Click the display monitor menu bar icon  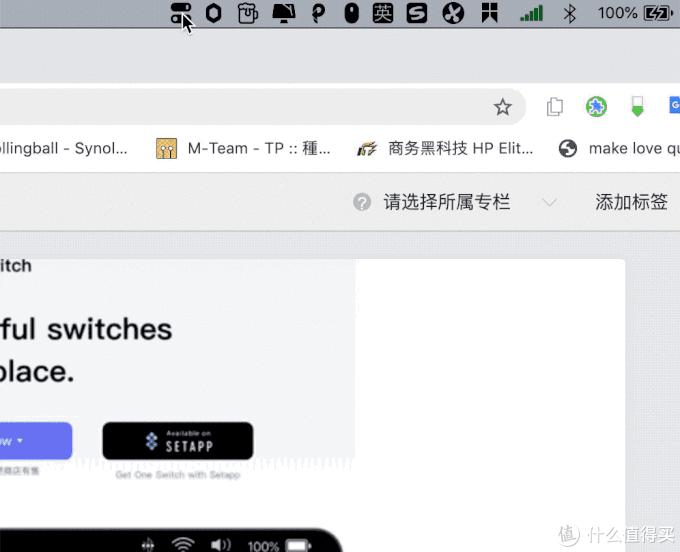(284, 13)
